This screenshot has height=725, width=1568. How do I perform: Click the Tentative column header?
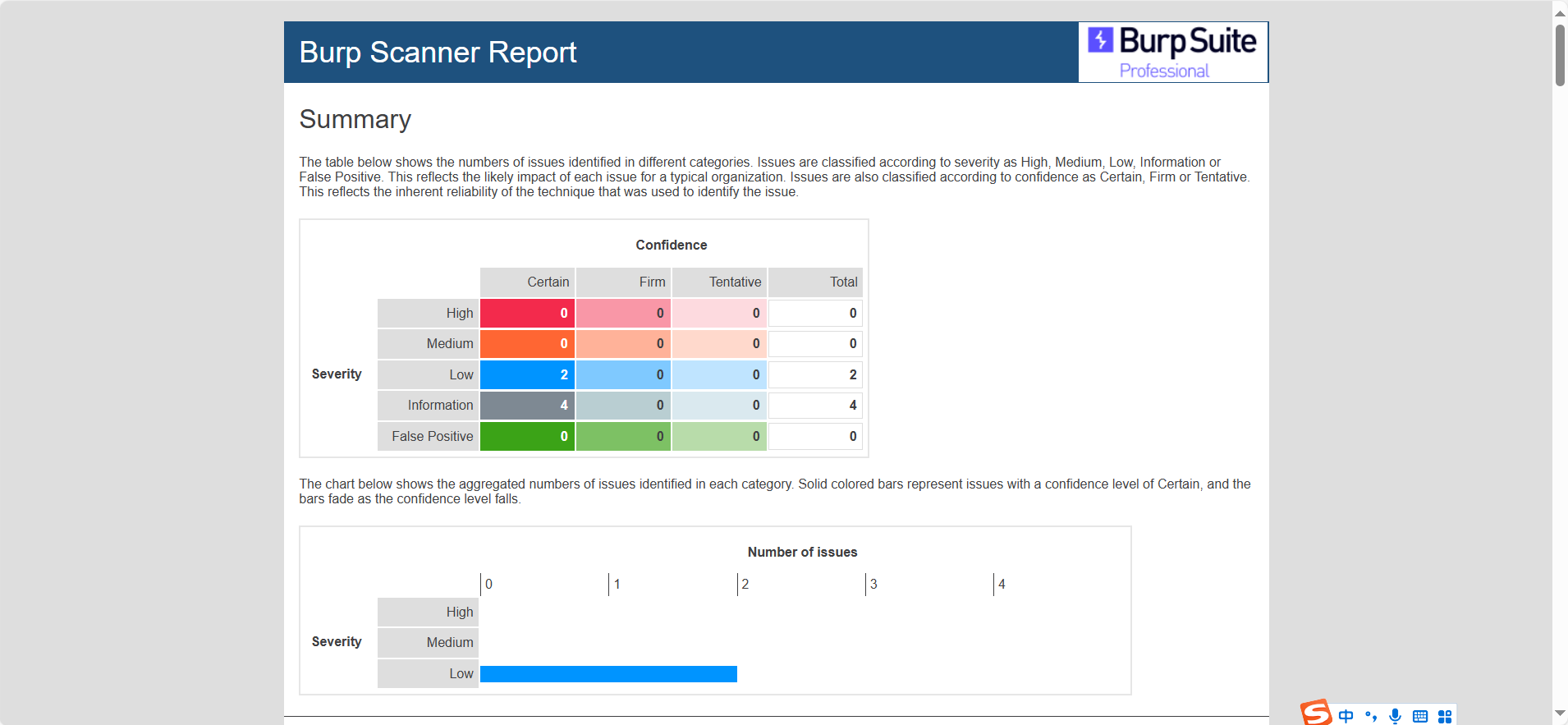point(720,282)
